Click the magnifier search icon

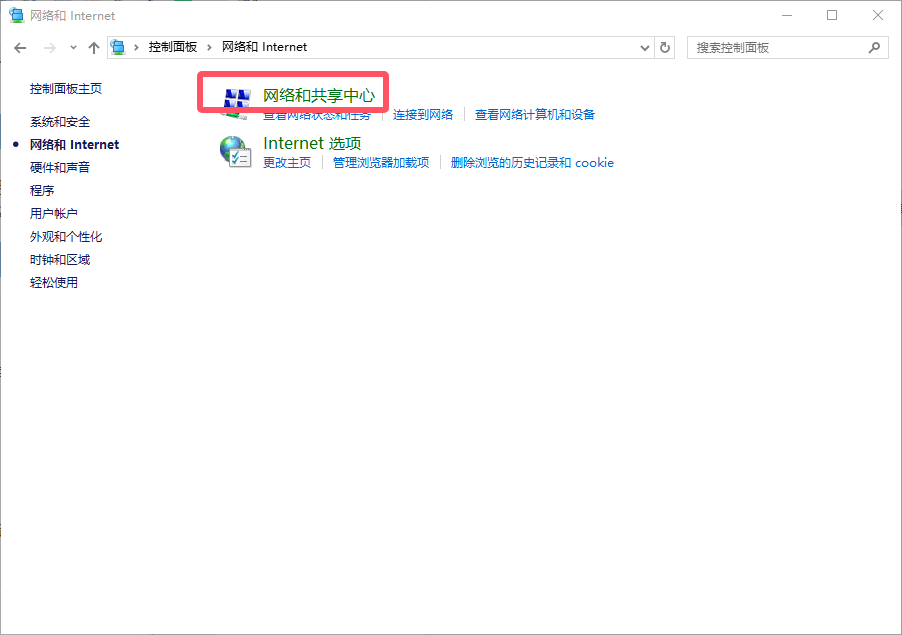point(874,47)
